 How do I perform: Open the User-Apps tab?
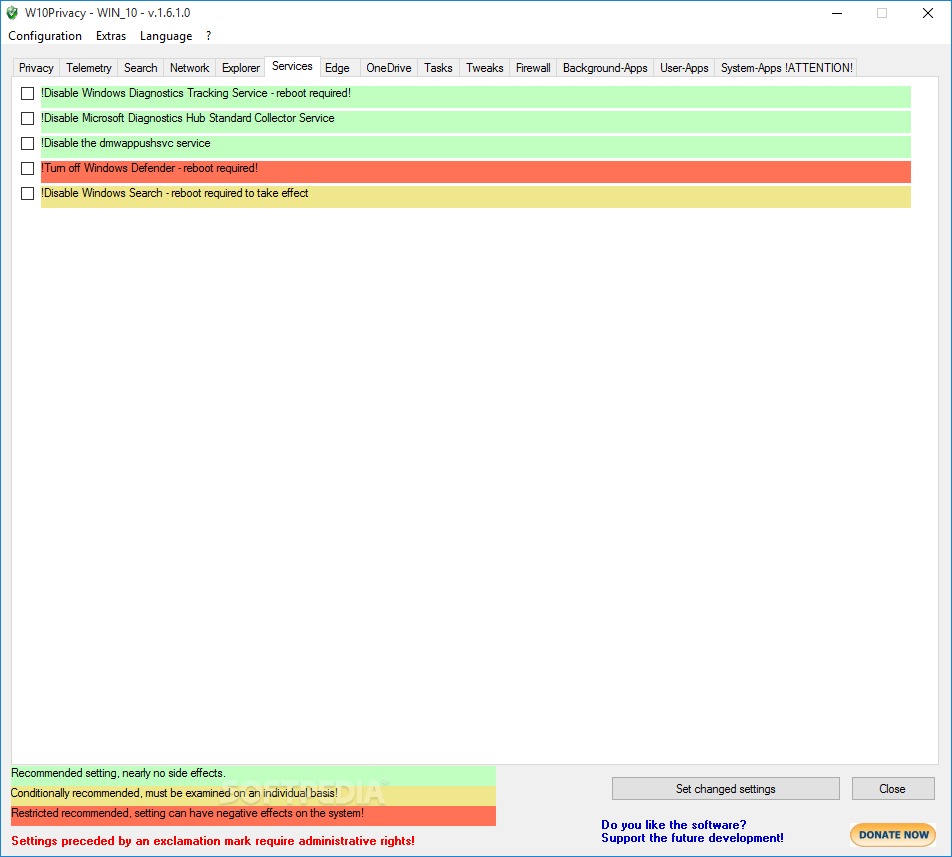(x=684, y=68)
